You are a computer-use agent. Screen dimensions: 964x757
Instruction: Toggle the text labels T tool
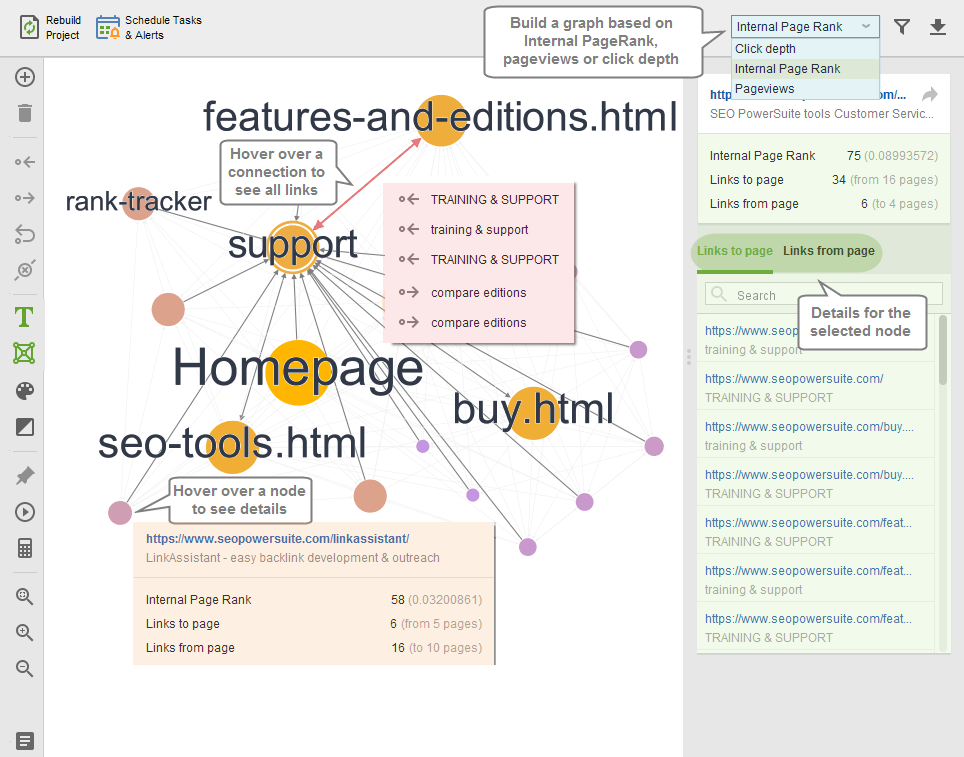25,318
